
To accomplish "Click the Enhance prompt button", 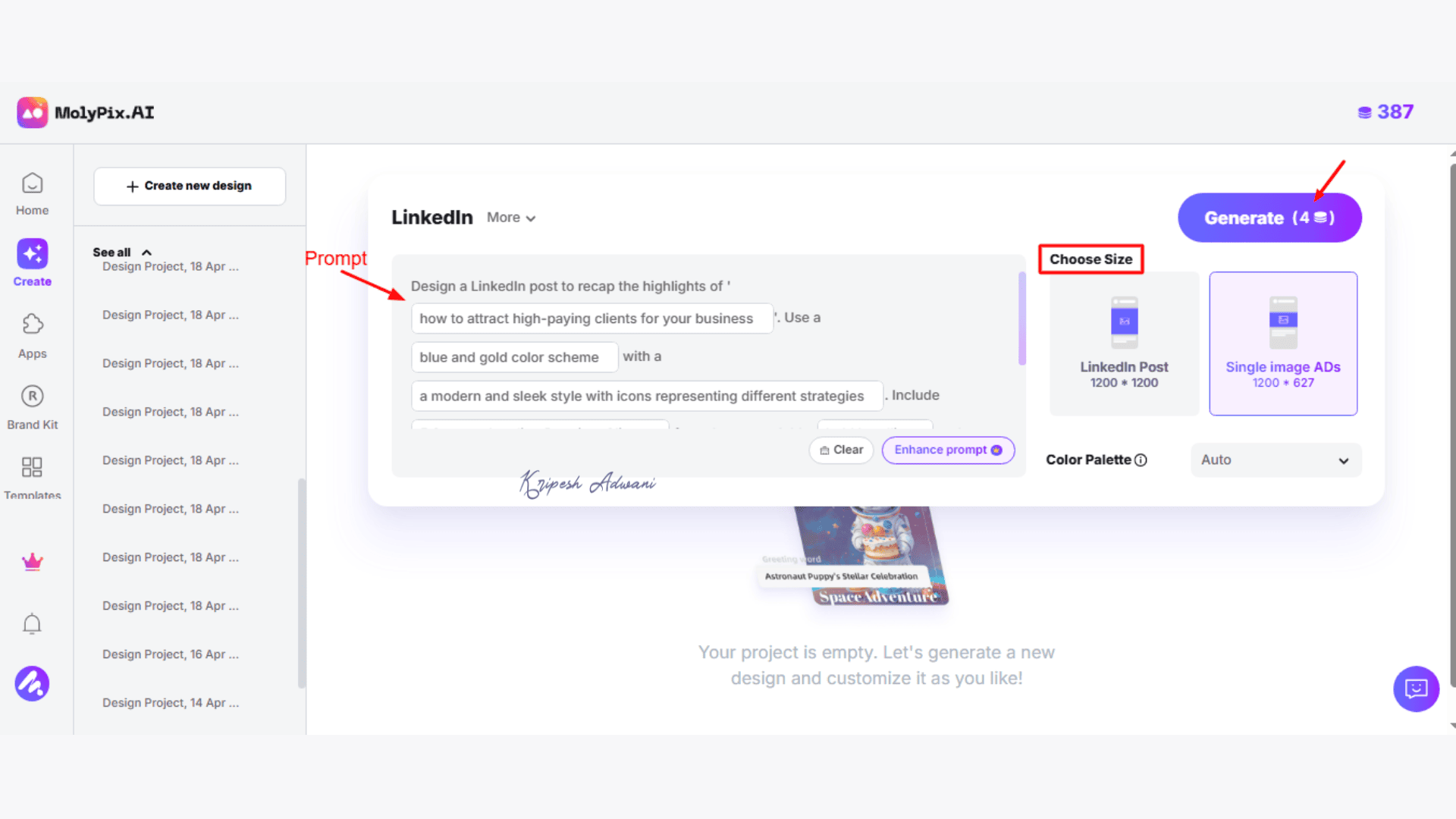I will coord(948,450).
